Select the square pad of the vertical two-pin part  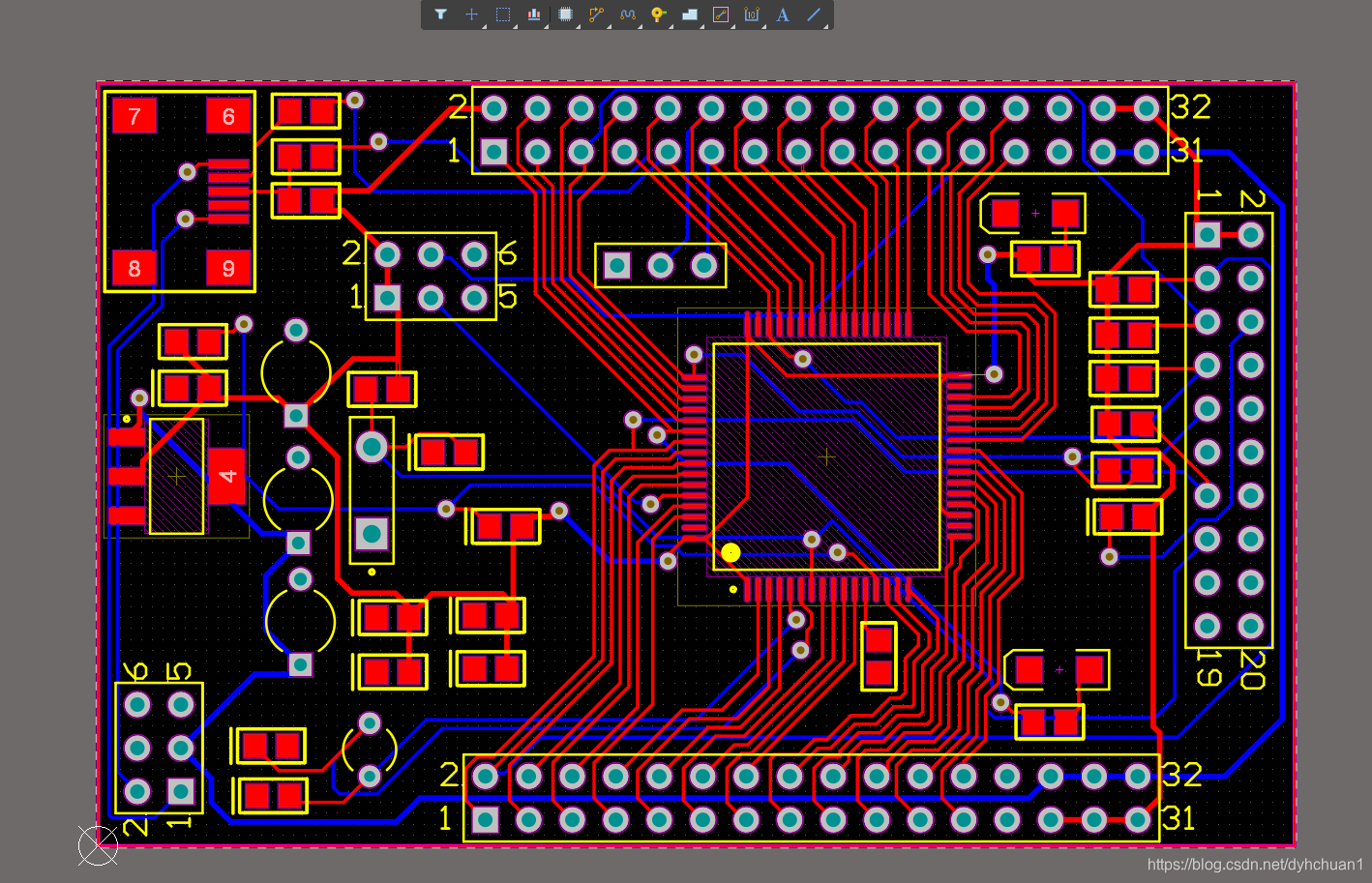pos(372,533)
